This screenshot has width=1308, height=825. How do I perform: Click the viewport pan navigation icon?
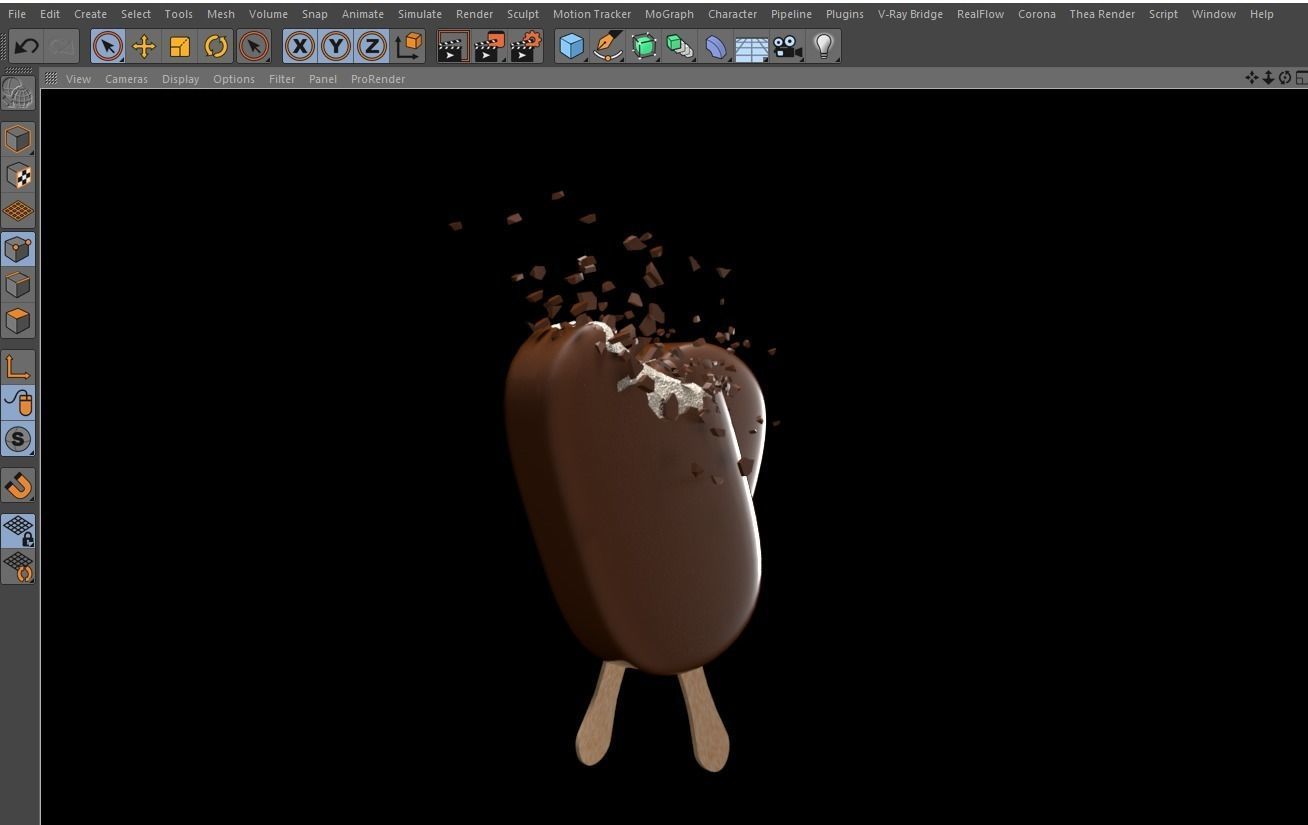pyautogui.click(x=1251, y=78)
